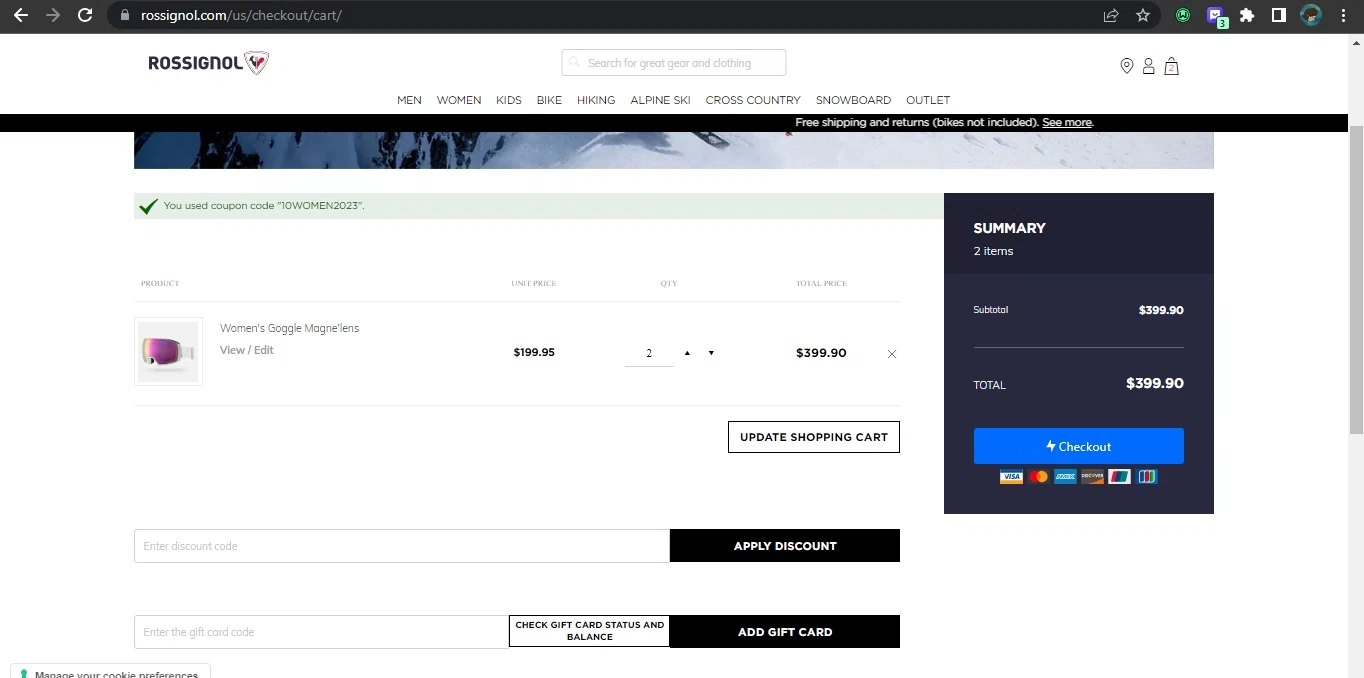The image size is (1364, 678).
Task: Click the See more shipping link
Action: (x=1067, y=122)
